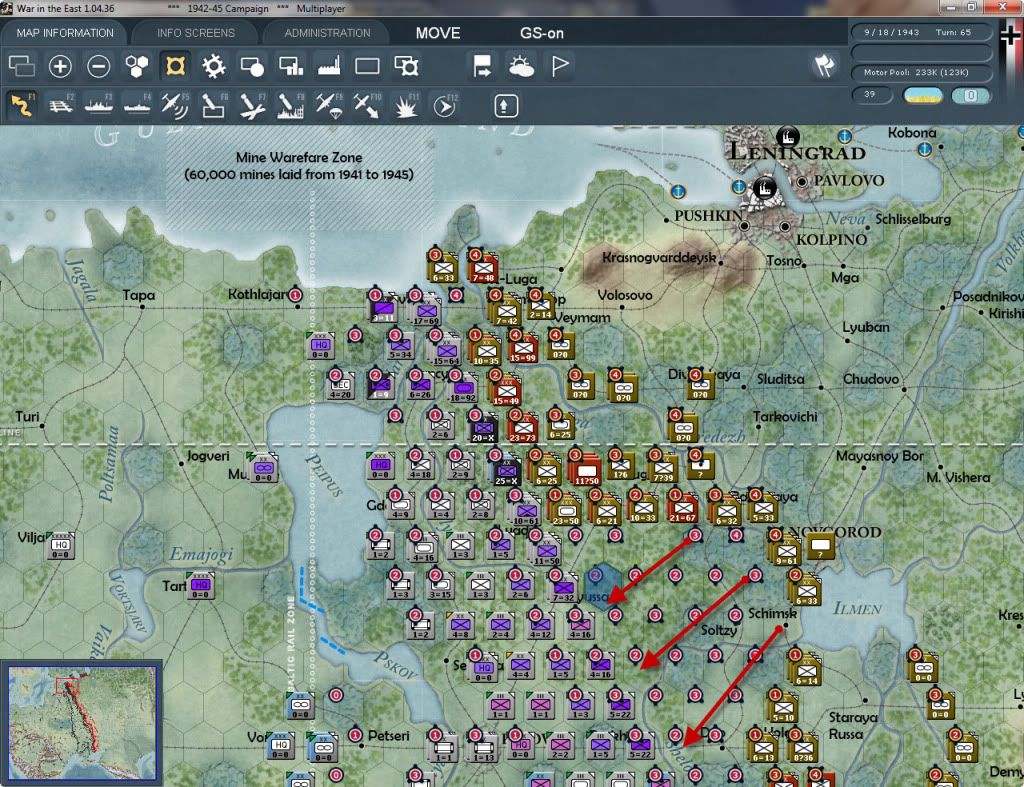Select the grey HQ counter near Viljandi

[x=61, y=545]
